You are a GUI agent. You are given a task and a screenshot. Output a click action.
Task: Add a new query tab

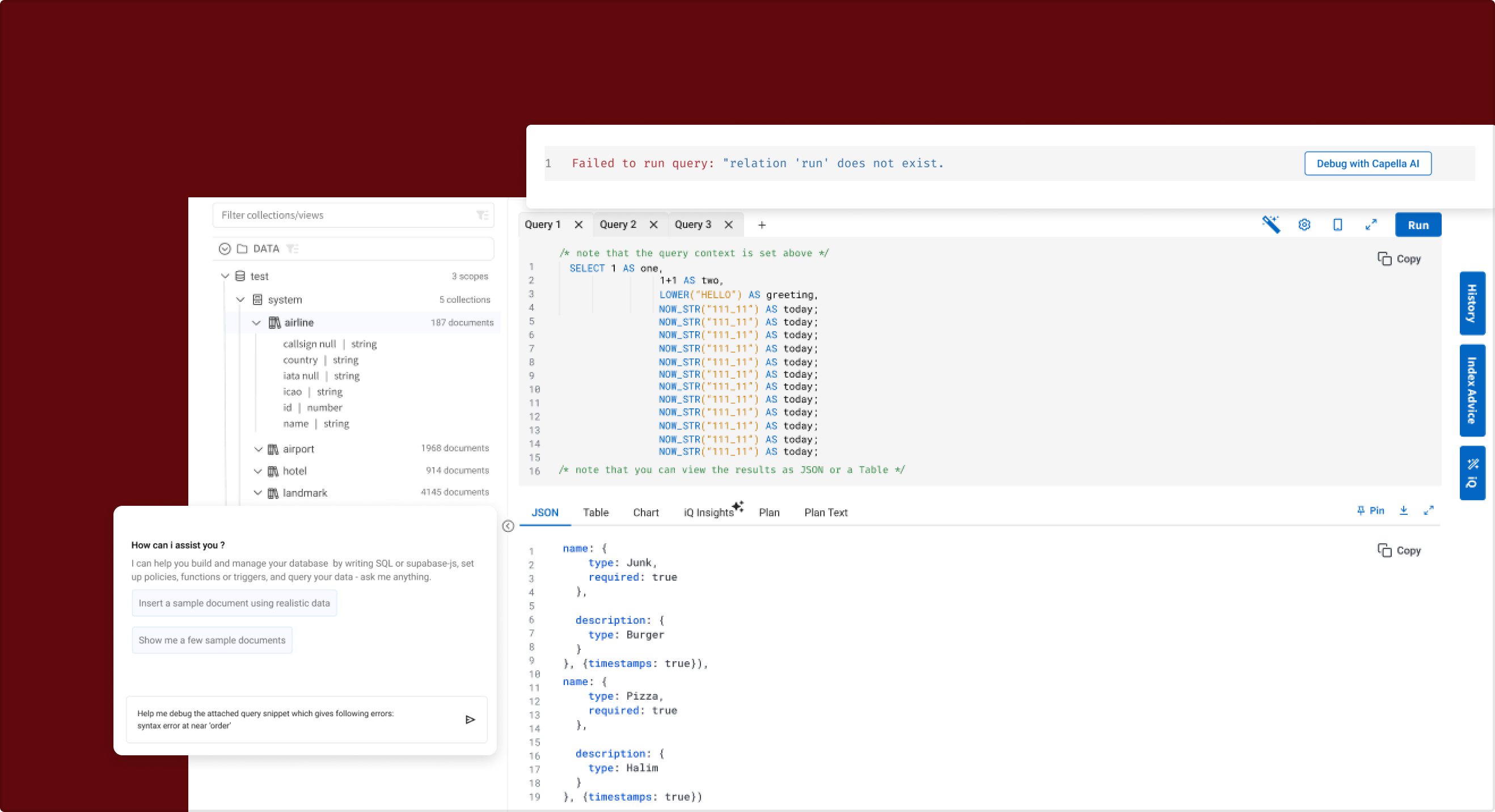click(x=762, y=225)
